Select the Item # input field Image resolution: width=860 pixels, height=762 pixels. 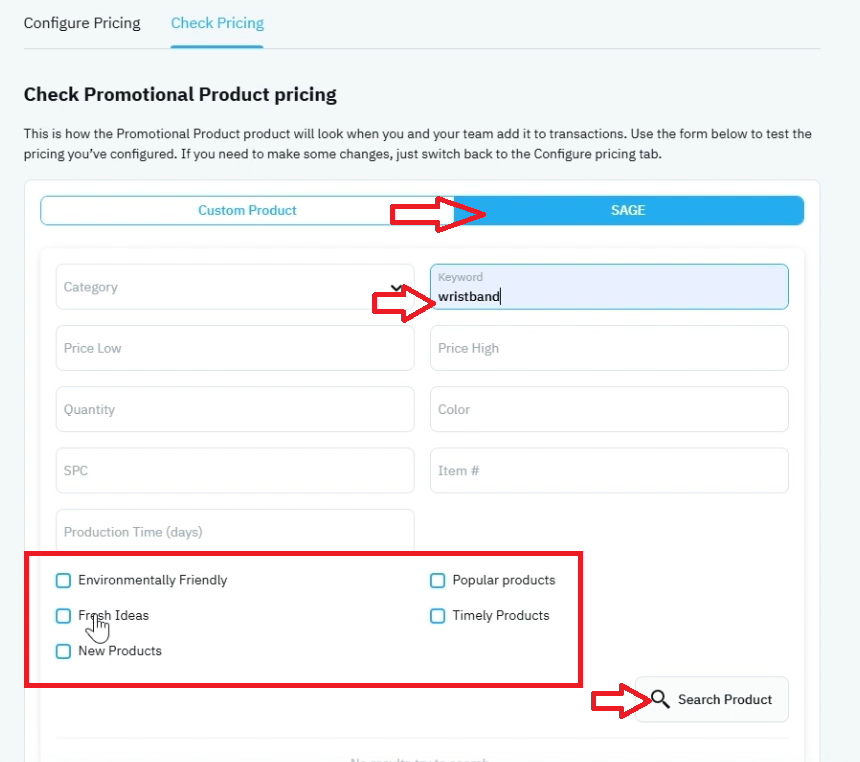pos(609,471)
